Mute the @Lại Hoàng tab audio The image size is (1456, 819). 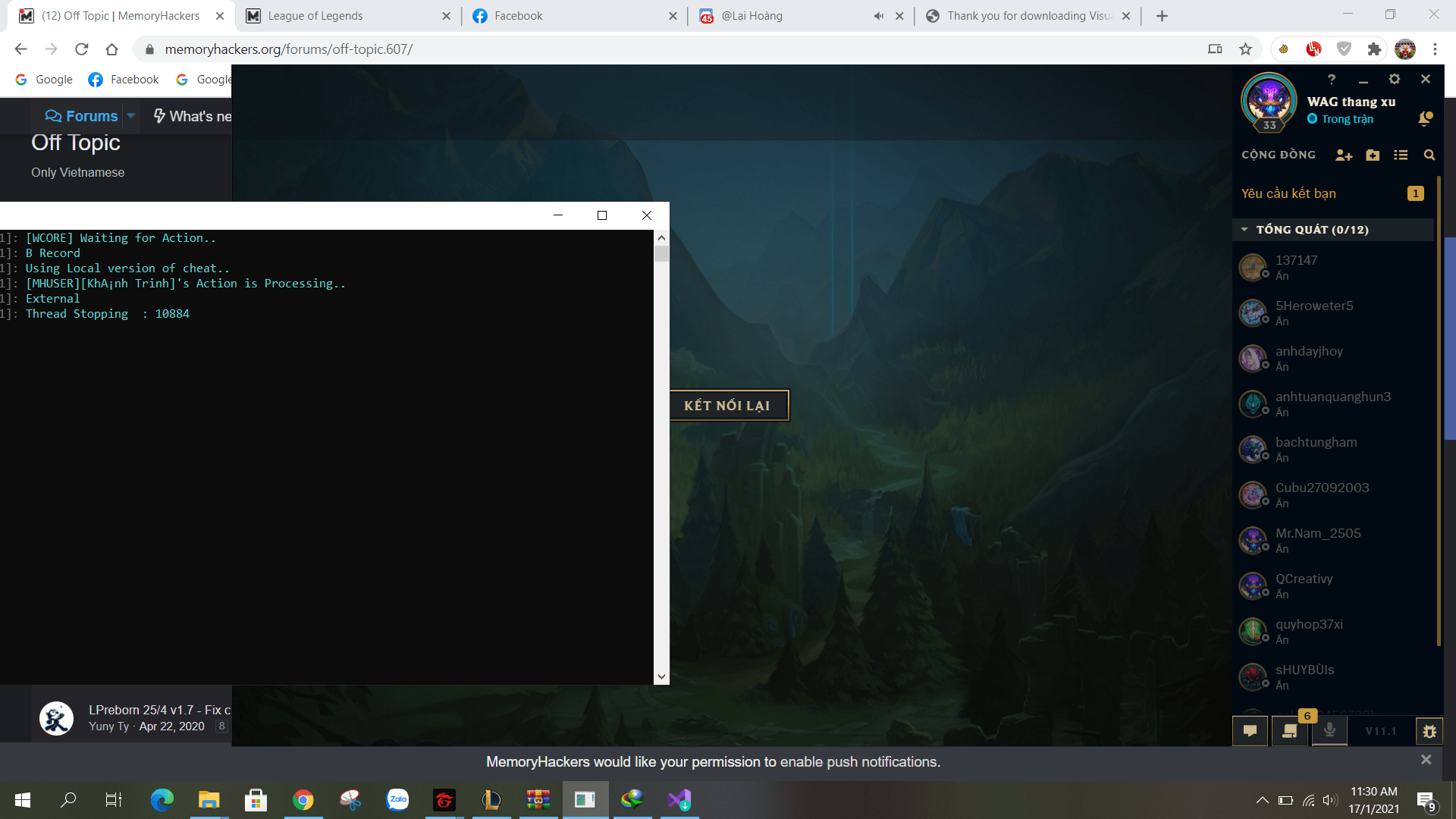(878, 16)
